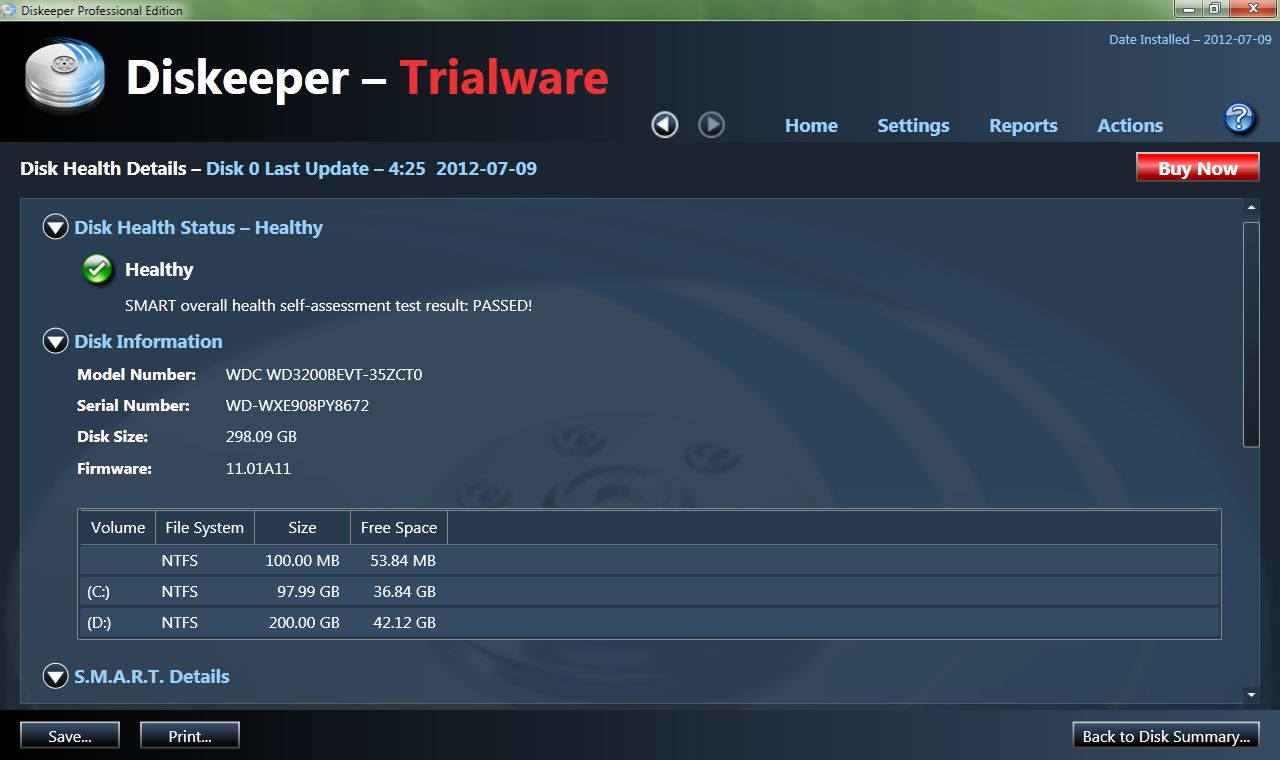Select the 100.00 MB unnamed volume row
Image resolution: width=1280 pixels, height=760 pixels.
pyautogui.click(x=650, y=561)
